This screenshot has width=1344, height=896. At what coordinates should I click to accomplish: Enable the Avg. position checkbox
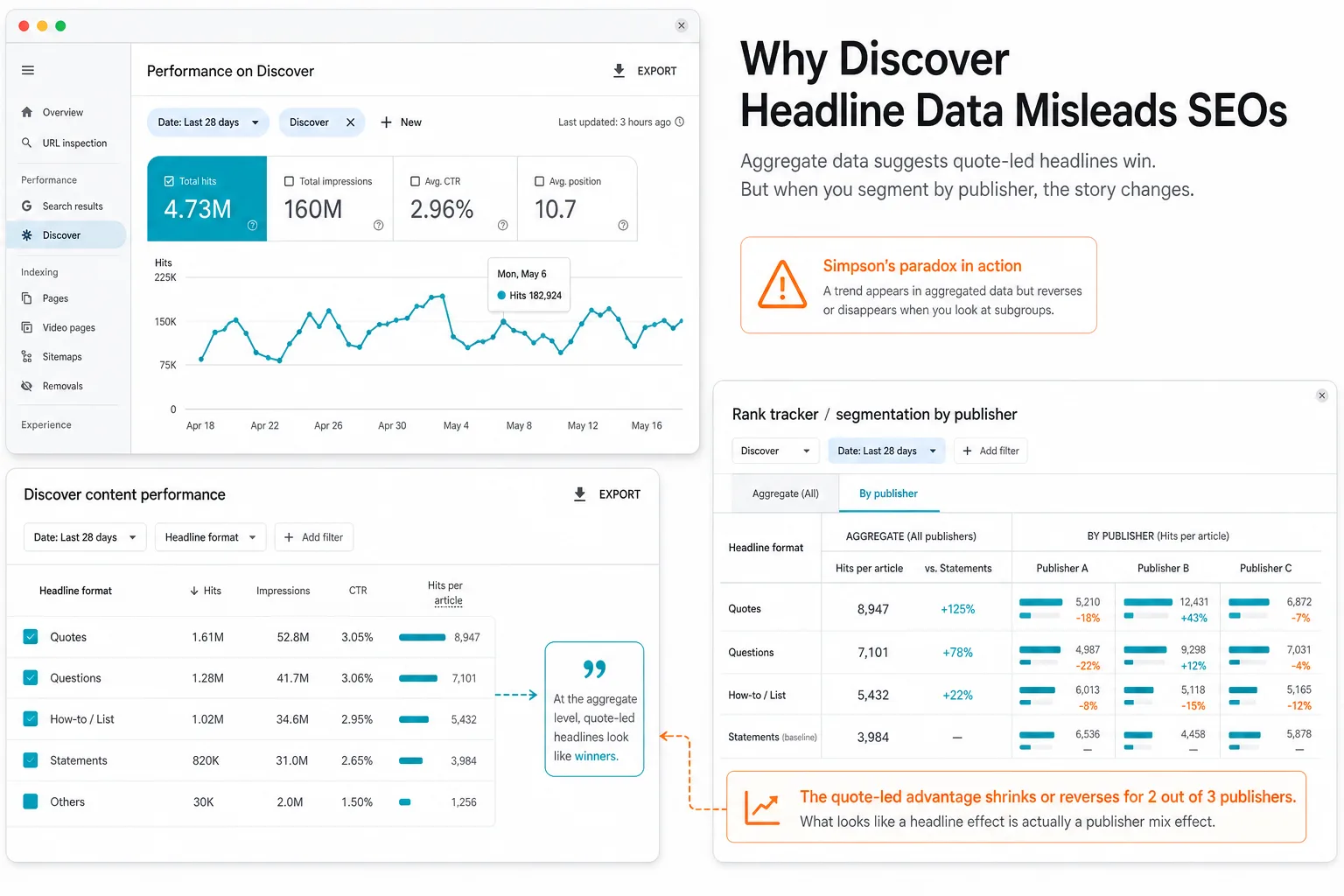tap(540, 181)
